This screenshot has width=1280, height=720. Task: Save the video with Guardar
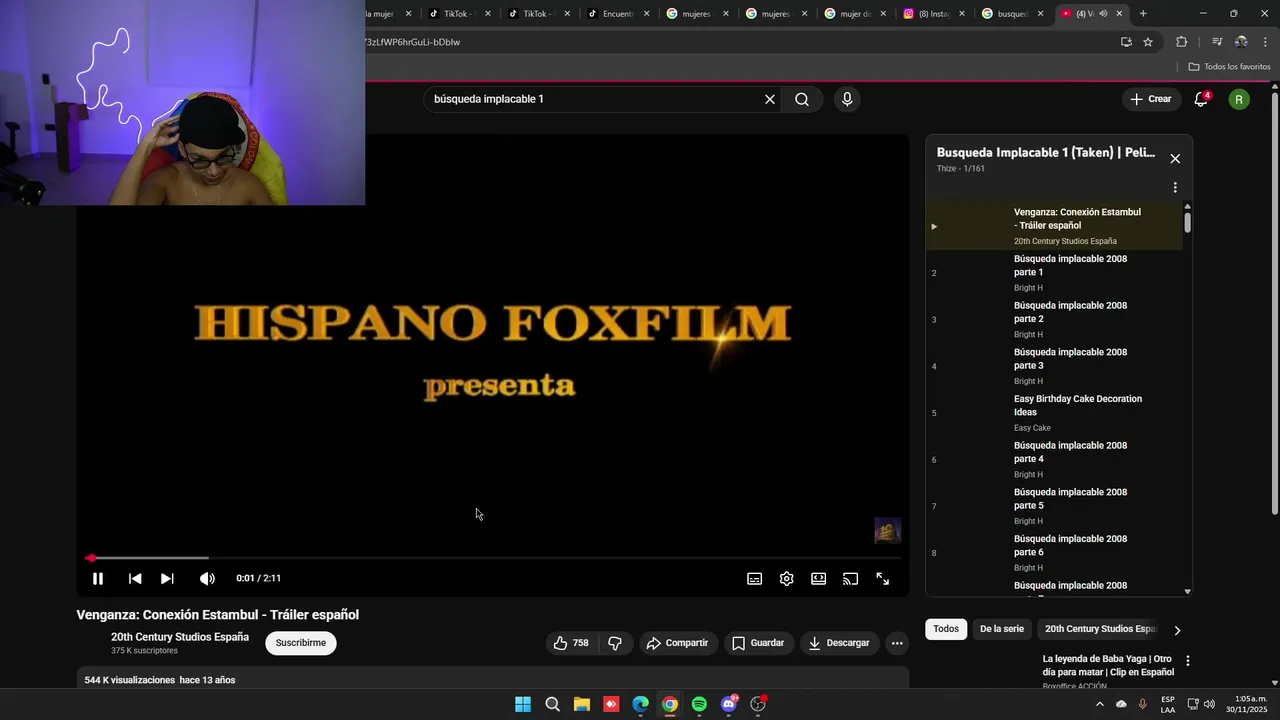[x=758, y=643]
